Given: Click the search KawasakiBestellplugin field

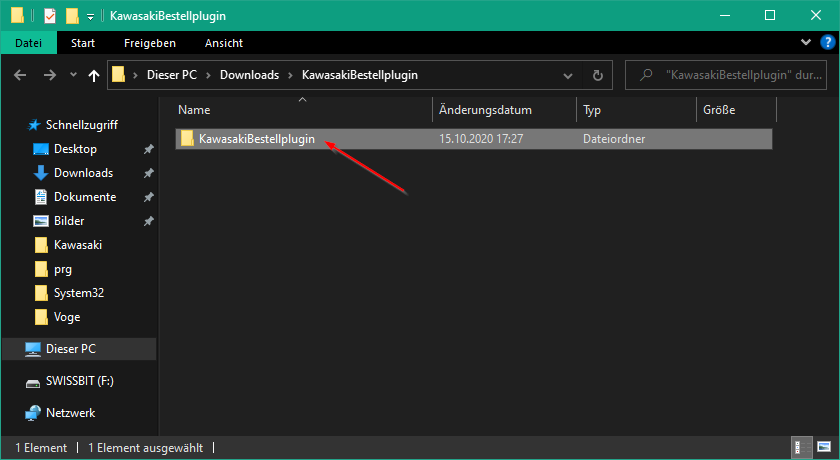Looking at the screenshot, I should (726, 76).
